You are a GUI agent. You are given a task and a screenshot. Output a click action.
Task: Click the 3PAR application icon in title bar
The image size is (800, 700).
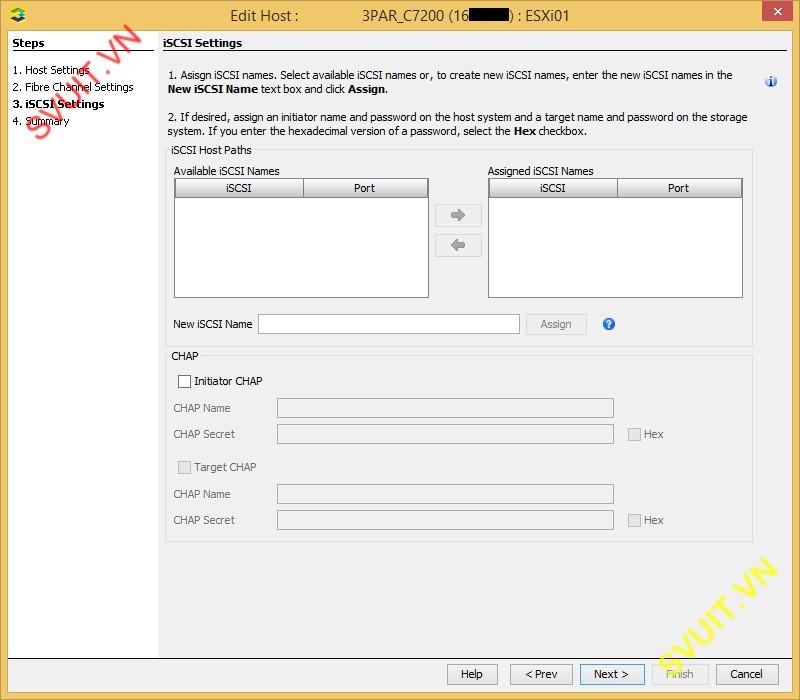point(18,15)
